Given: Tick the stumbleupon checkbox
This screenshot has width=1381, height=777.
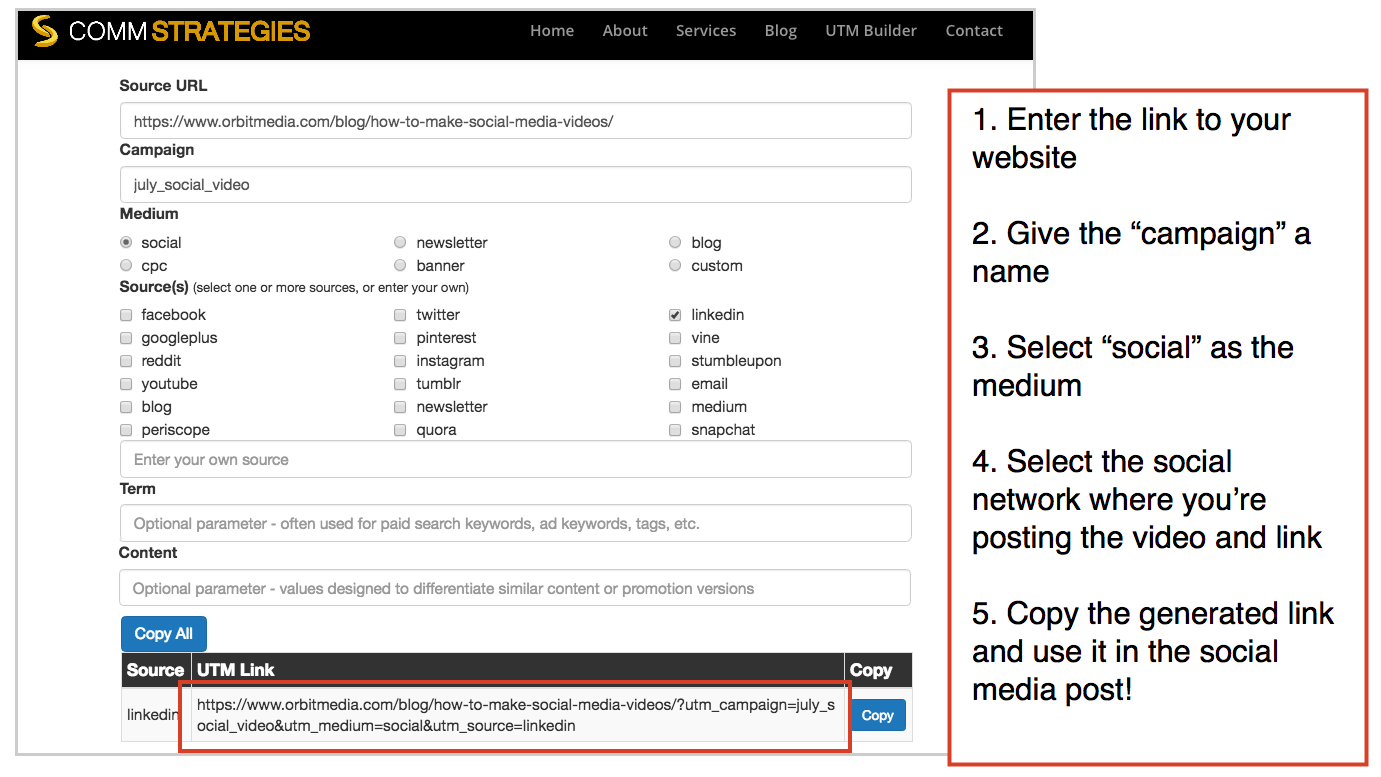Looking at the screenshot, I should tap(675, 361).
